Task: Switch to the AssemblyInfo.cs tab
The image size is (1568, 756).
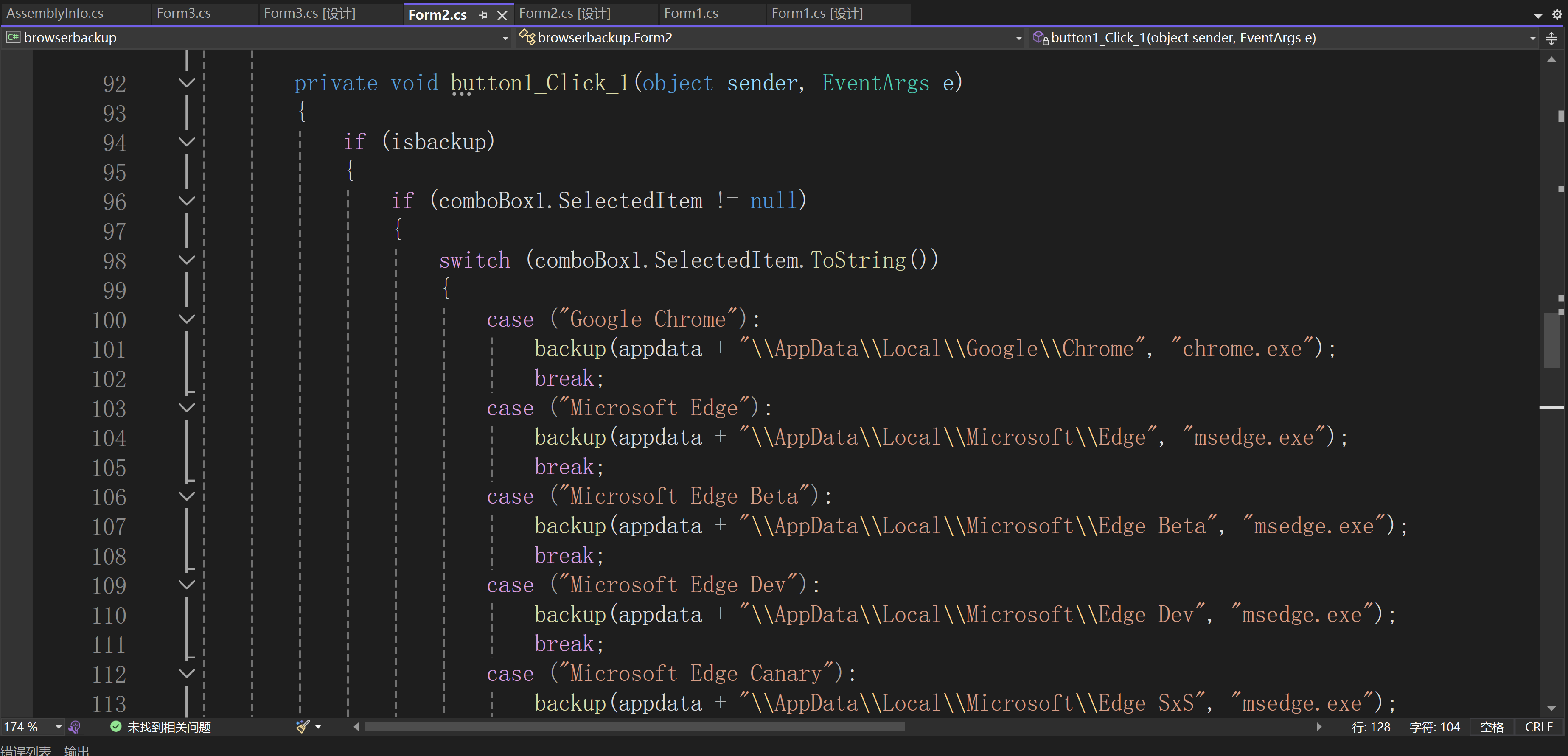Action: 55,13
